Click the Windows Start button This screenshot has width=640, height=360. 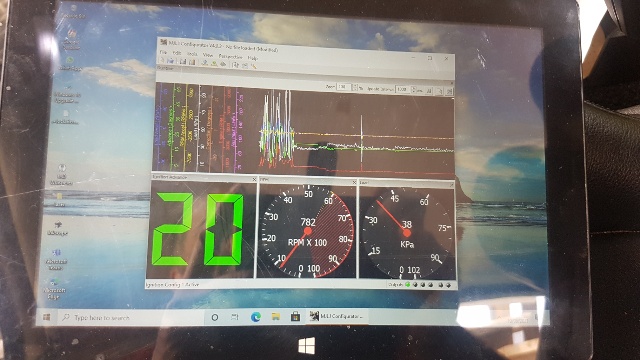click(x=47, y=317)
